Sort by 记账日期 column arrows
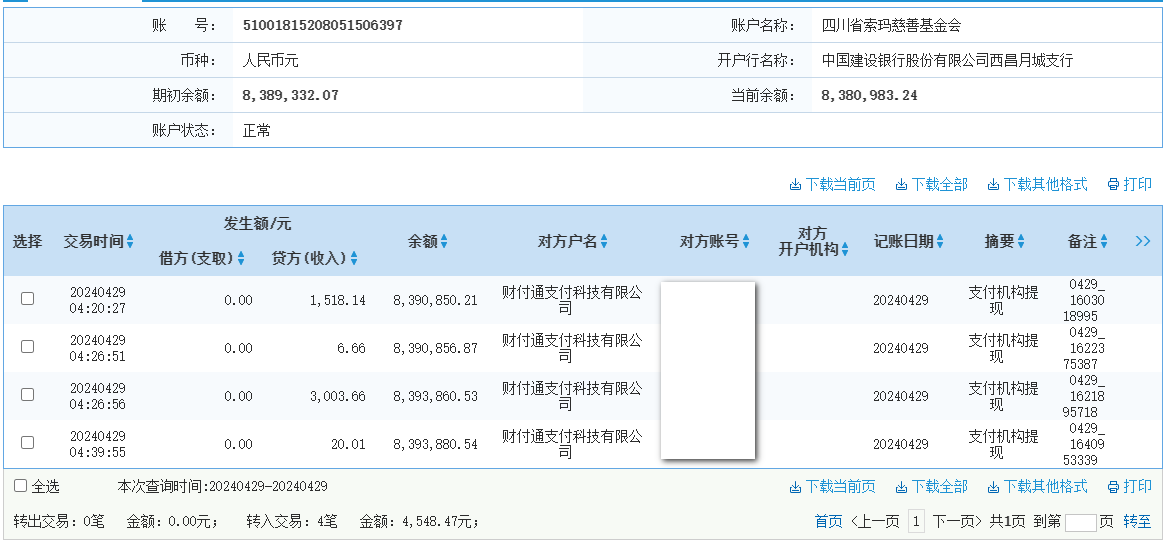 click(940, 242)
